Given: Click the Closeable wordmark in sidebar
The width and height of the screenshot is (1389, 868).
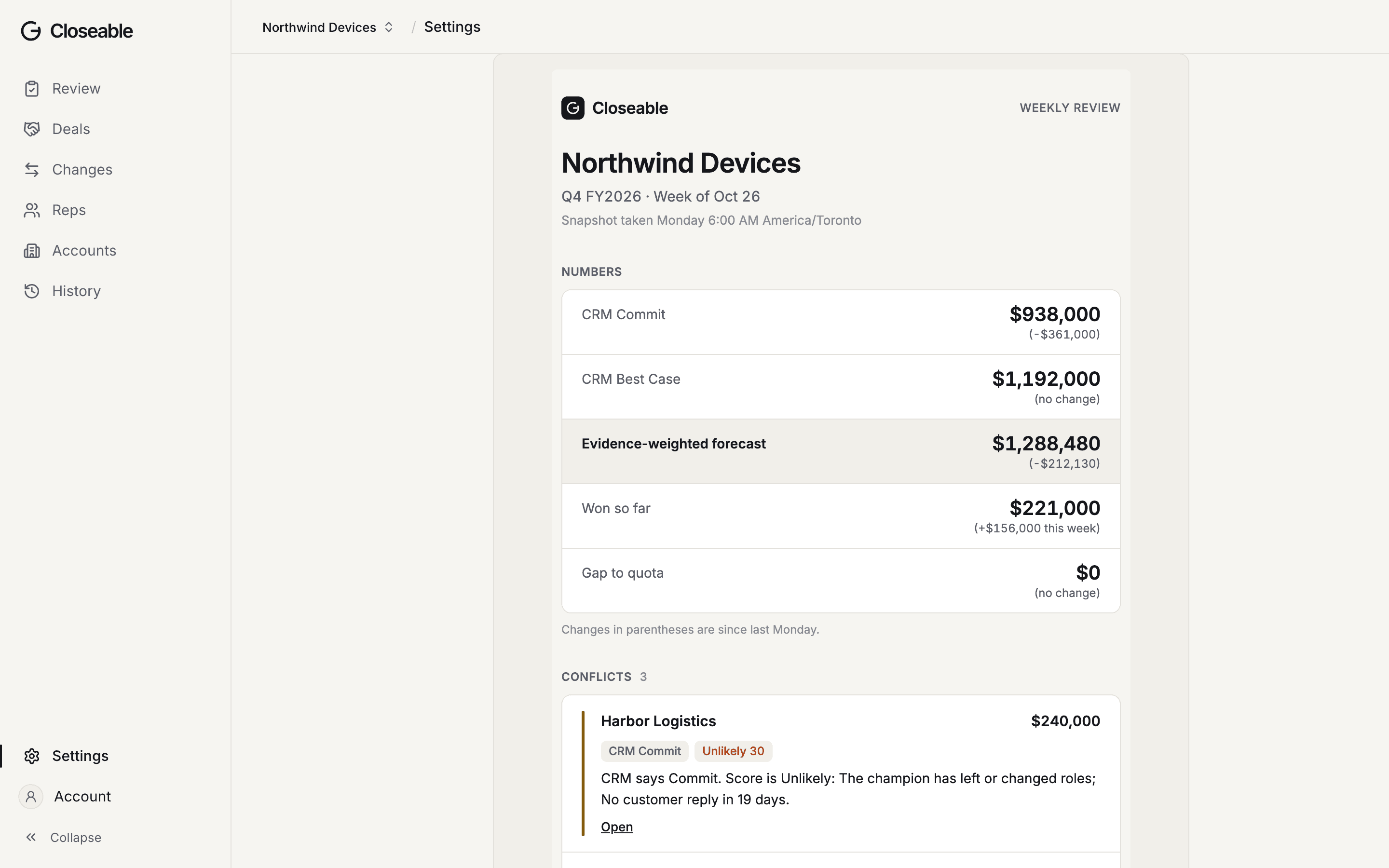Looking at the screenshot, I should (91, 31).
